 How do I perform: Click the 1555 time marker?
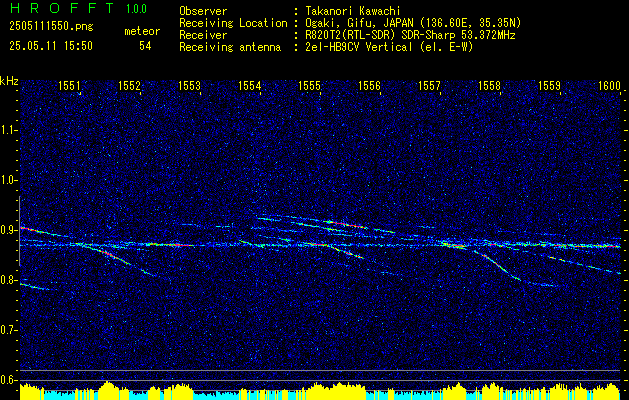click(x=310, y=85)
